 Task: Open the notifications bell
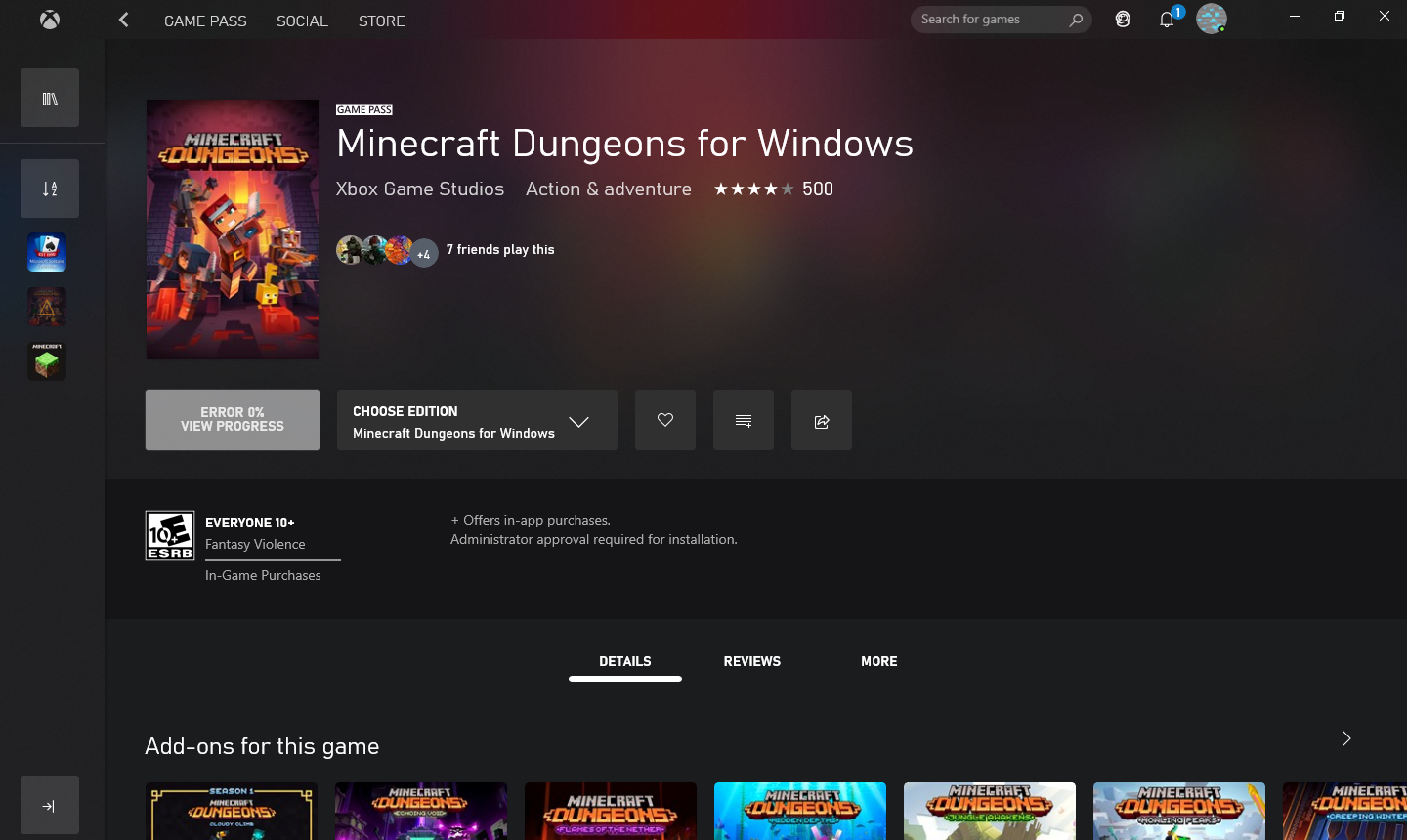(x=1167, y=20)
